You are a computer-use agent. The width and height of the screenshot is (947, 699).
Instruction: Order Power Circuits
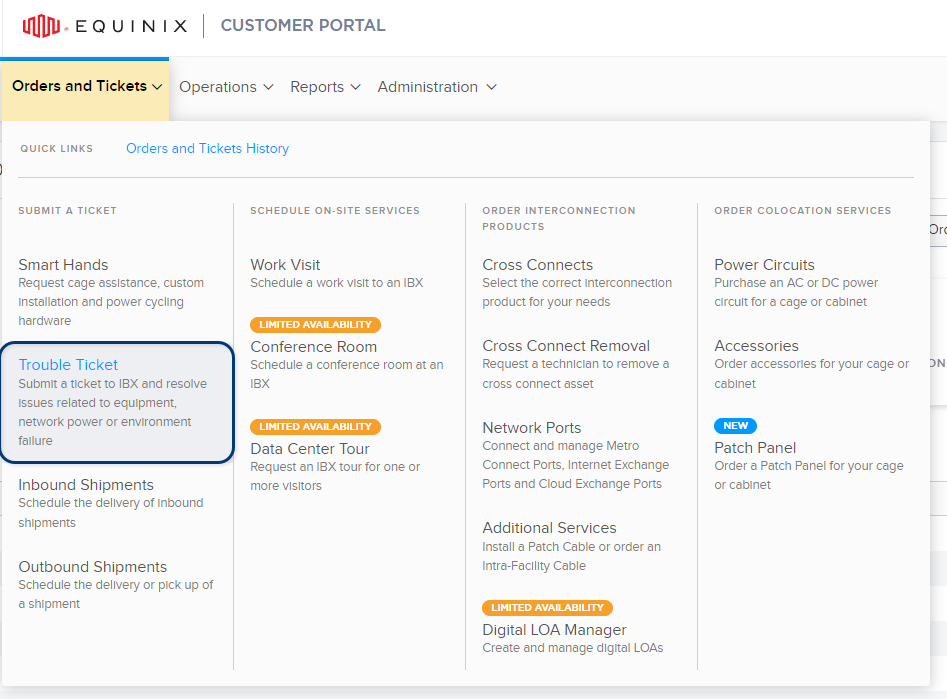coord(764,265)
